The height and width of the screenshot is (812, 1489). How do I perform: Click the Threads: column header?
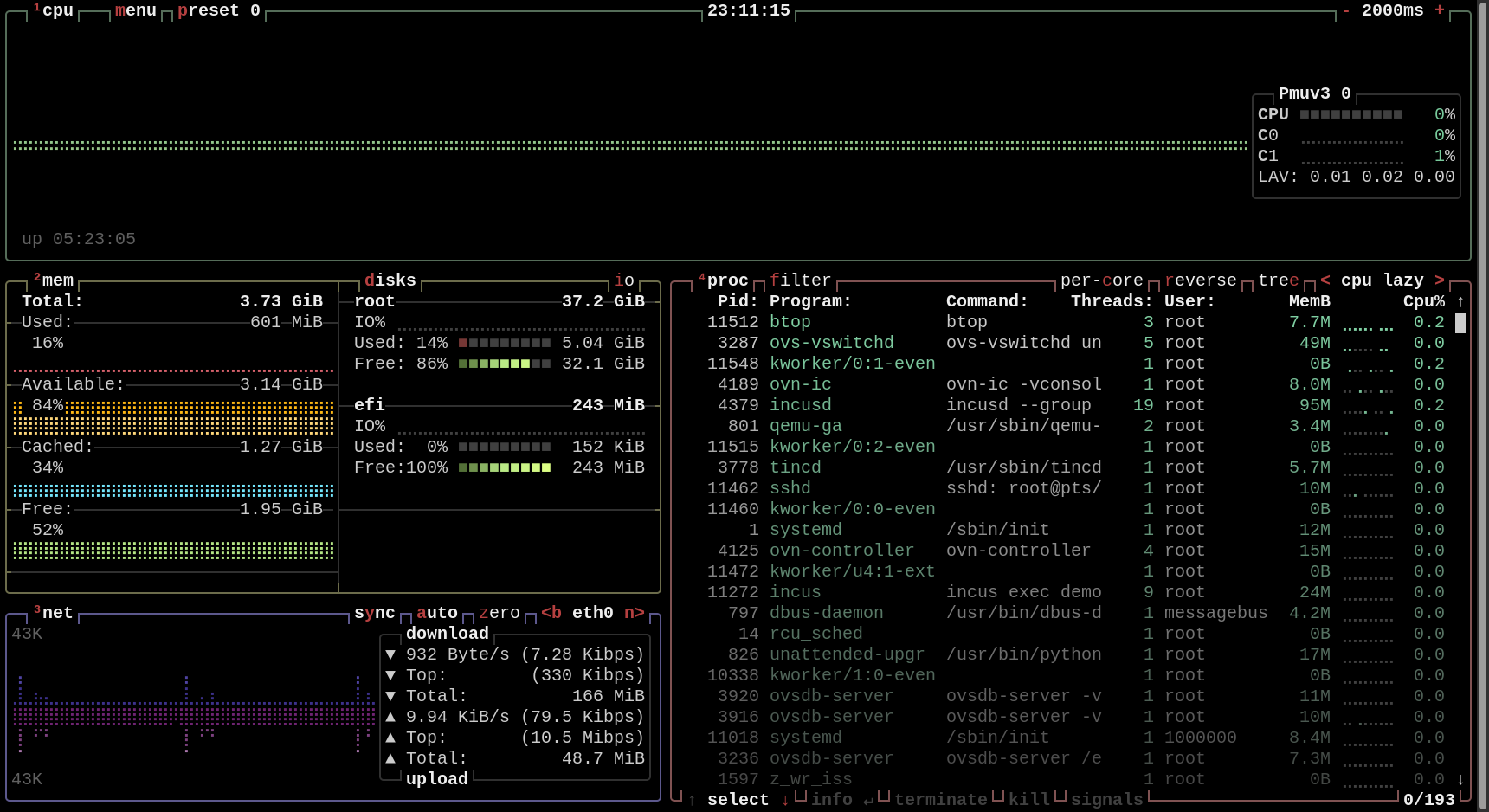pos(1112,301)
